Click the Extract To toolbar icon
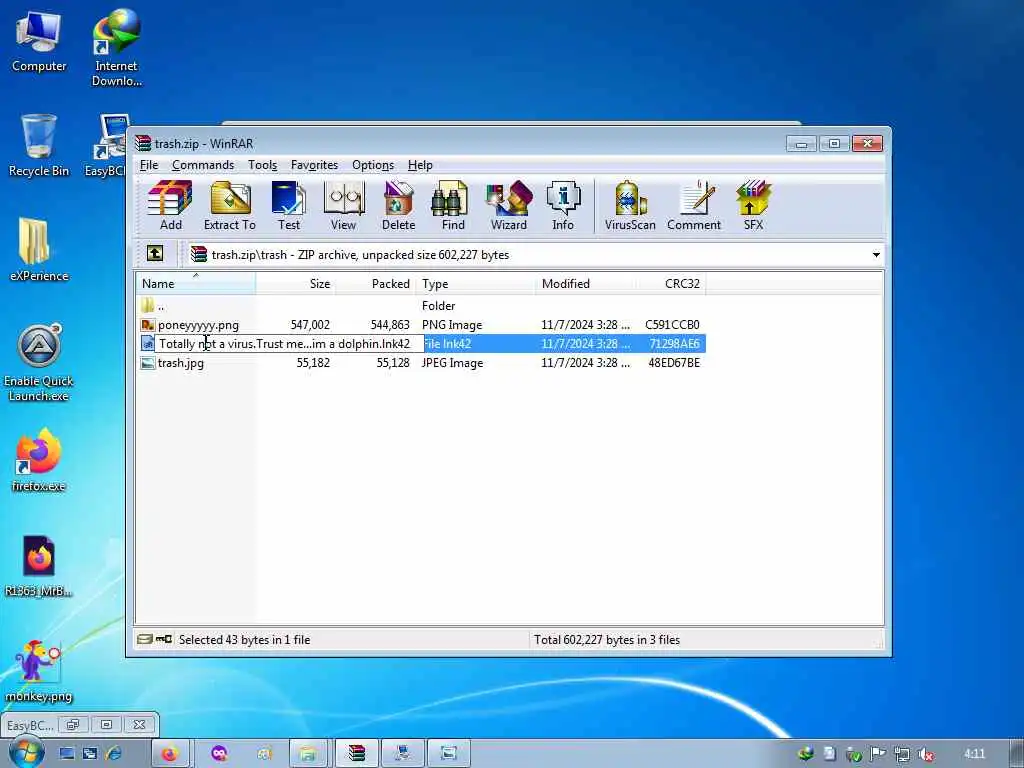The height and width of the screenshot is (768, 1024). [230, 206]
